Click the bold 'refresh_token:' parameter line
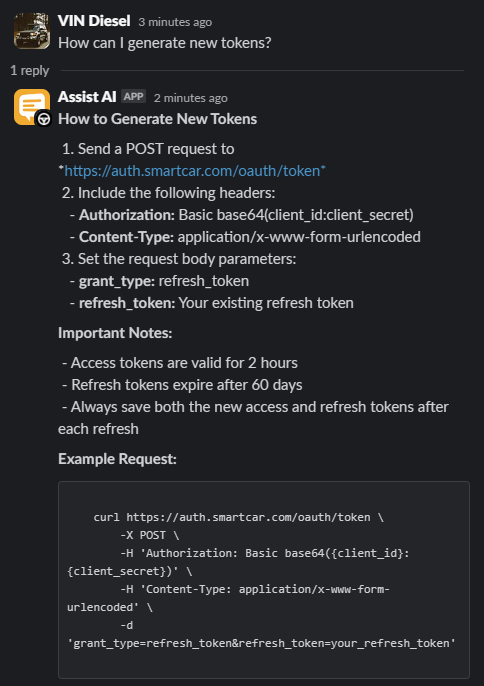 (x=212, y=303)
